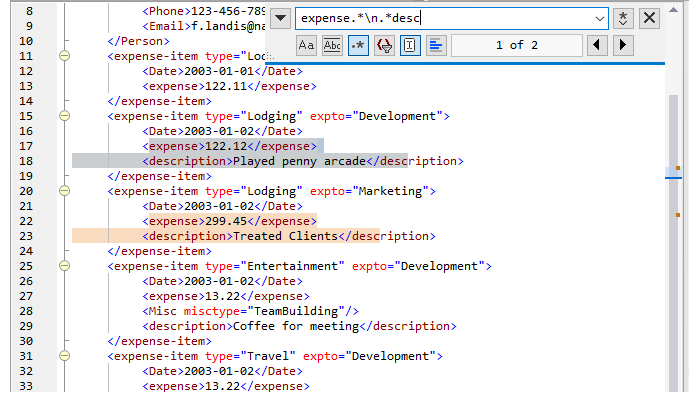Click the text cursor selection icon
This screenshot has height=400, width=700.
coord(411,45)
